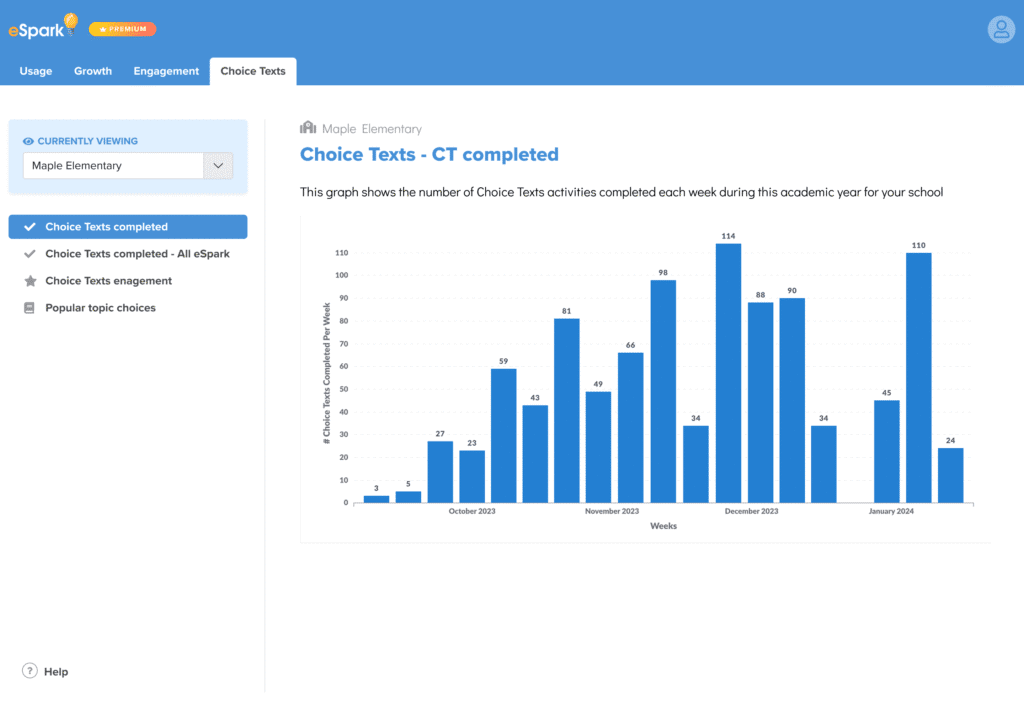
Task: Click the eye icon beside Currently Viewing
Action: [28, 142]
